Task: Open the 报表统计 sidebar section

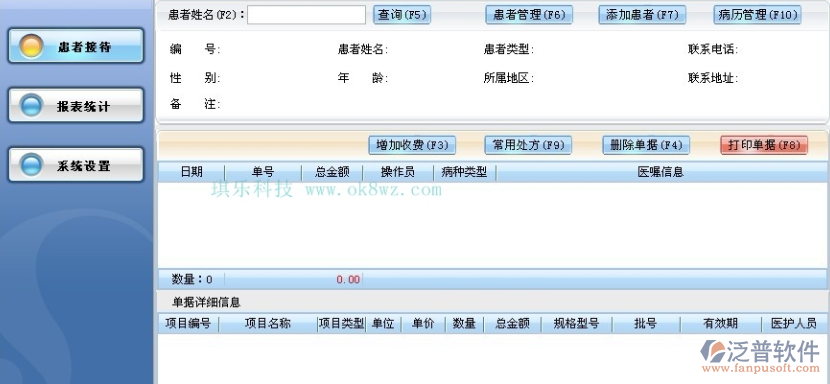Action: coord(76,105)
